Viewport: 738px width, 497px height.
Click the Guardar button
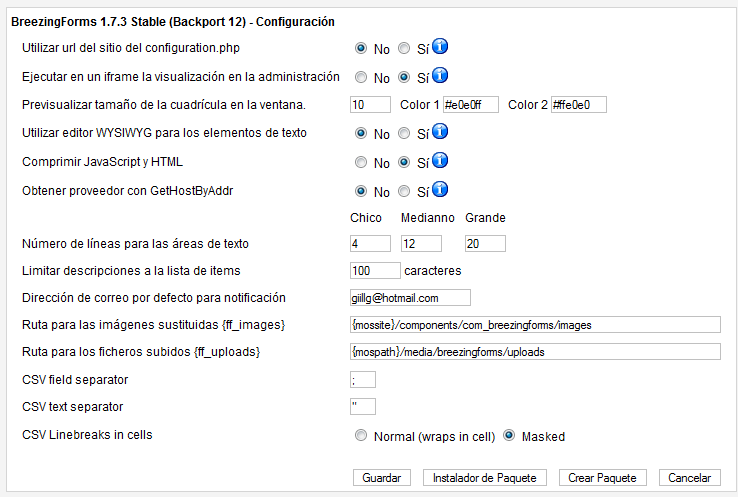coord(382,478)
